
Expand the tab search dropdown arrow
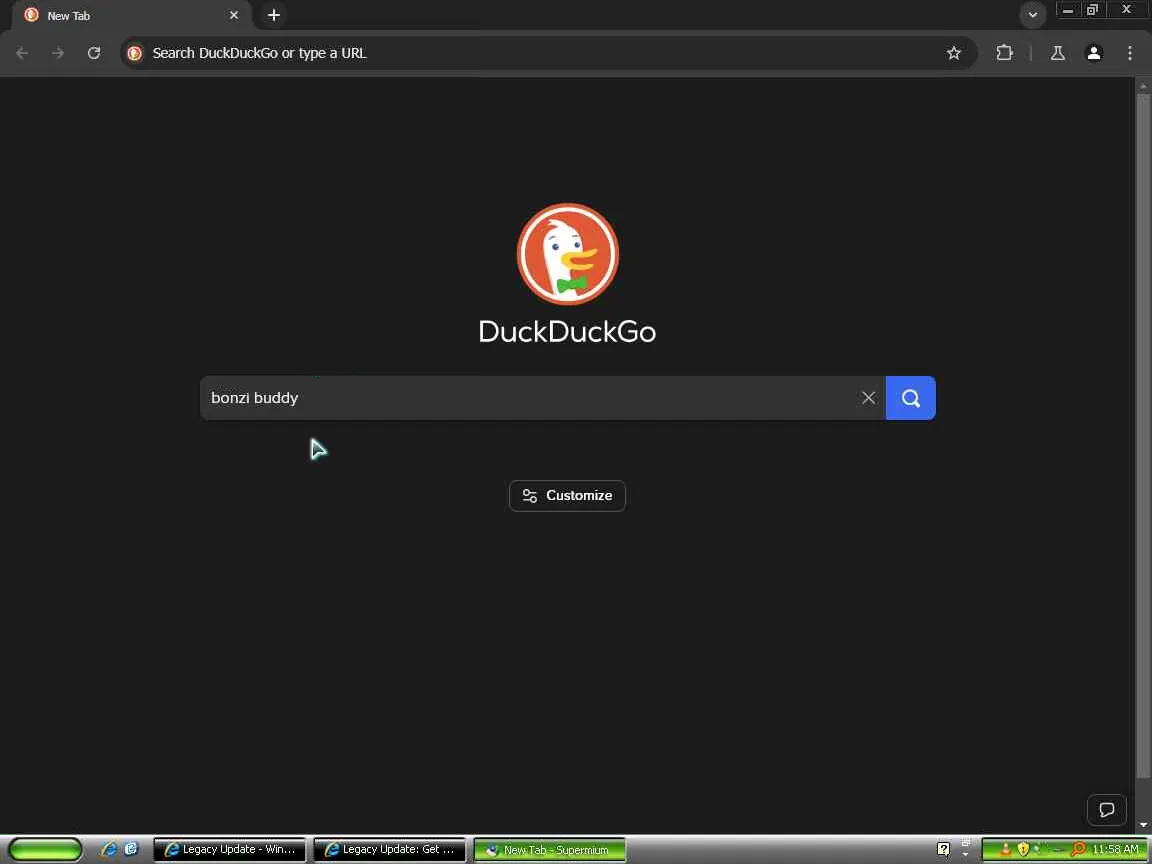pos(1032,15)
